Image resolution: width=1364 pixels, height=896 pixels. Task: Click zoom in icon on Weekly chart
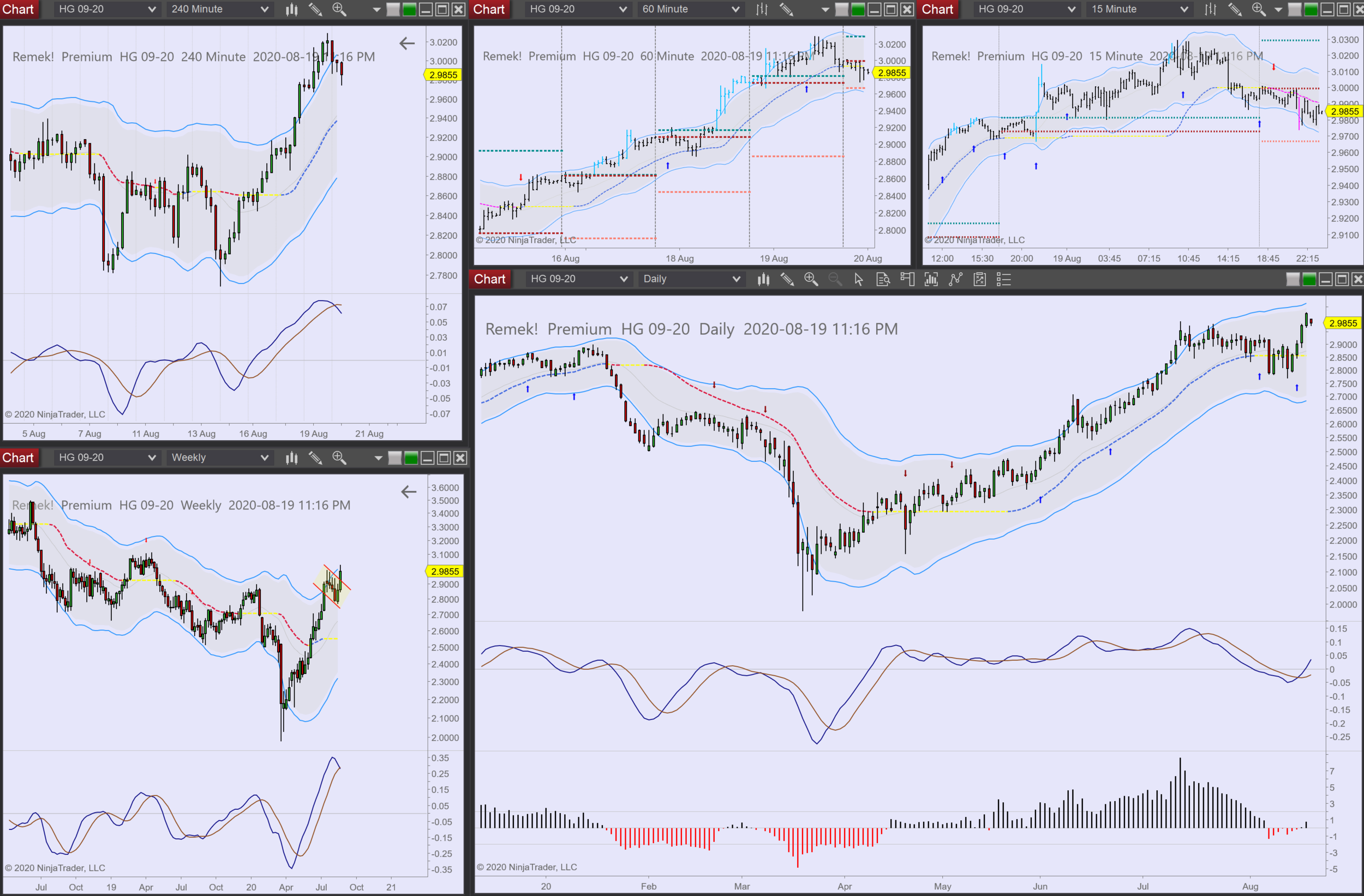point(339,457)
